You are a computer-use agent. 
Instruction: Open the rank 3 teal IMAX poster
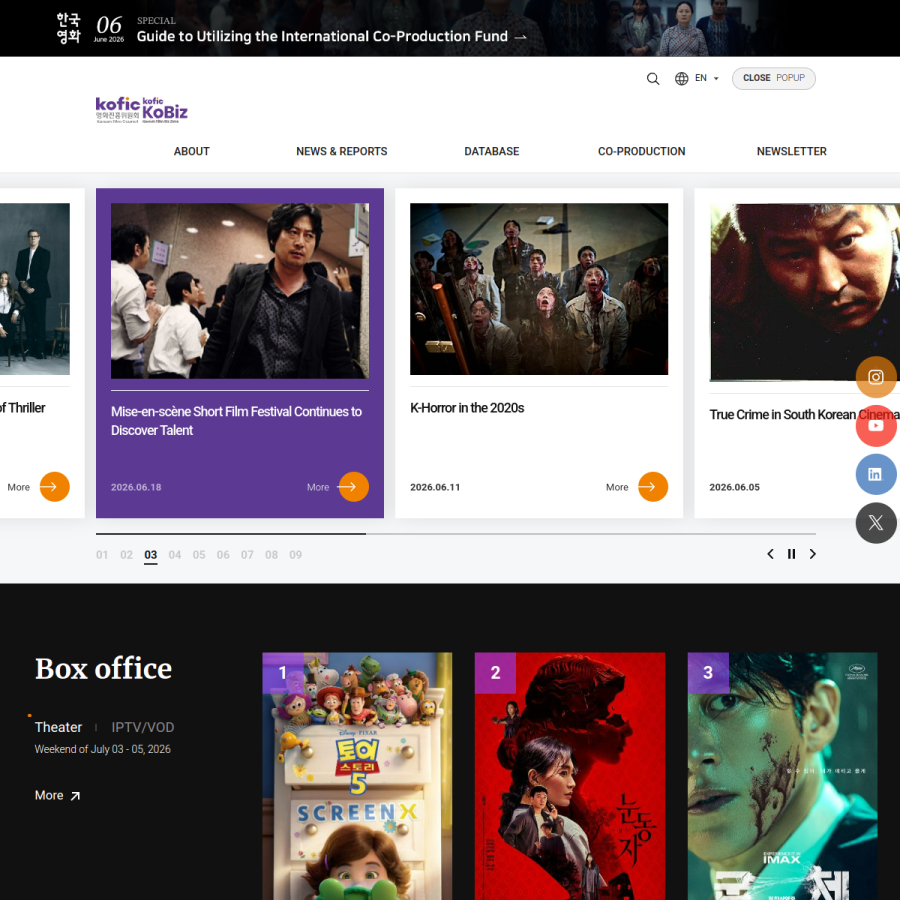point(782,776)
